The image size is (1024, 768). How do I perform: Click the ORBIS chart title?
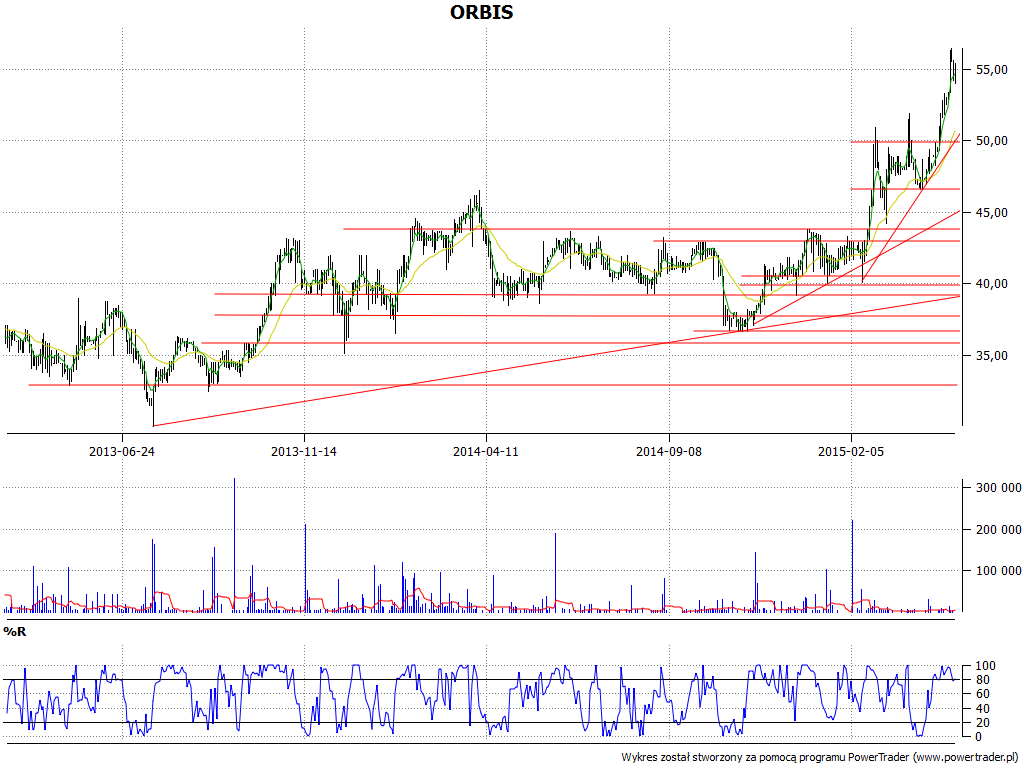pos(481,12)
